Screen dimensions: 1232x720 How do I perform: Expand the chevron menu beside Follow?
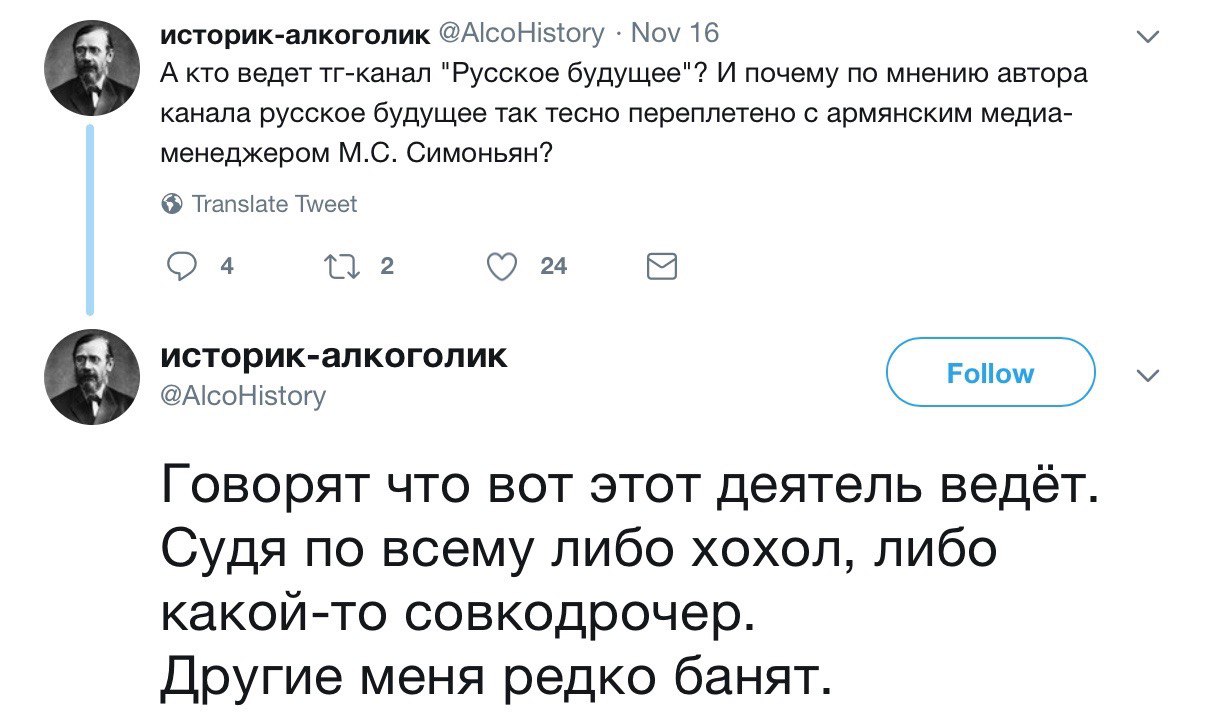coord(1149,377)
